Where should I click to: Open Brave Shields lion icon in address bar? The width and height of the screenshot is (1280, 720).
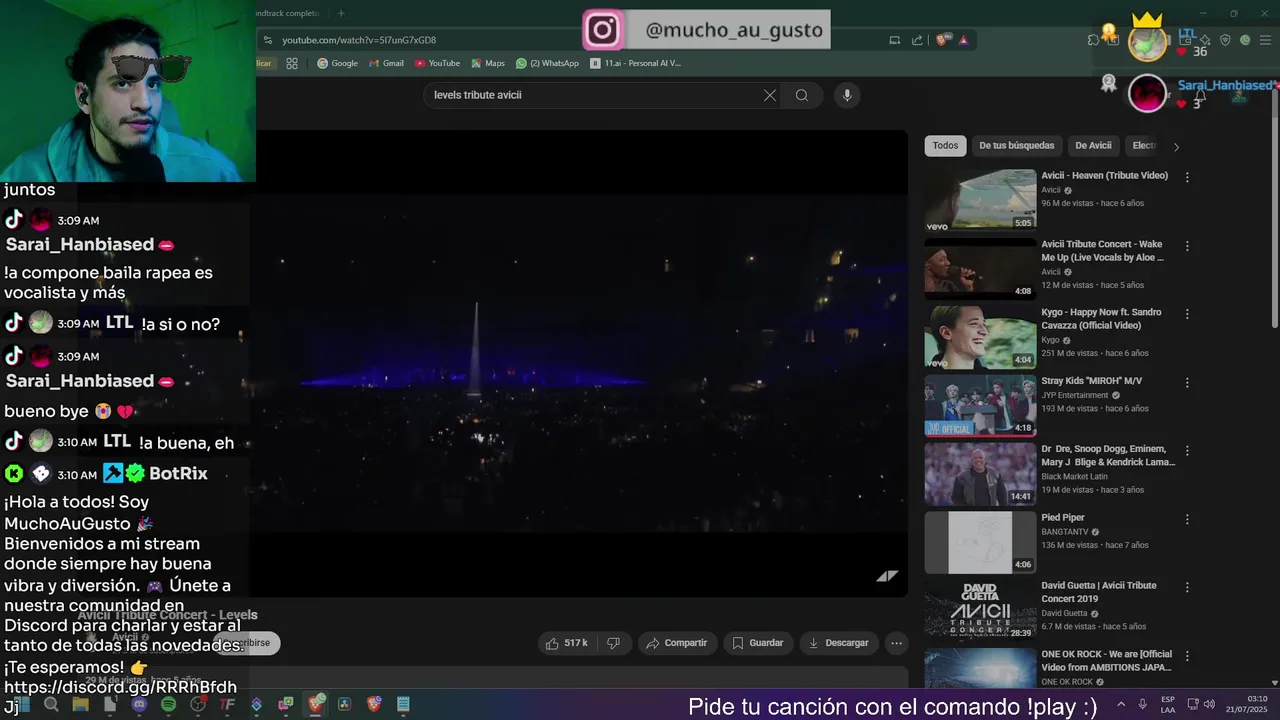943,40
